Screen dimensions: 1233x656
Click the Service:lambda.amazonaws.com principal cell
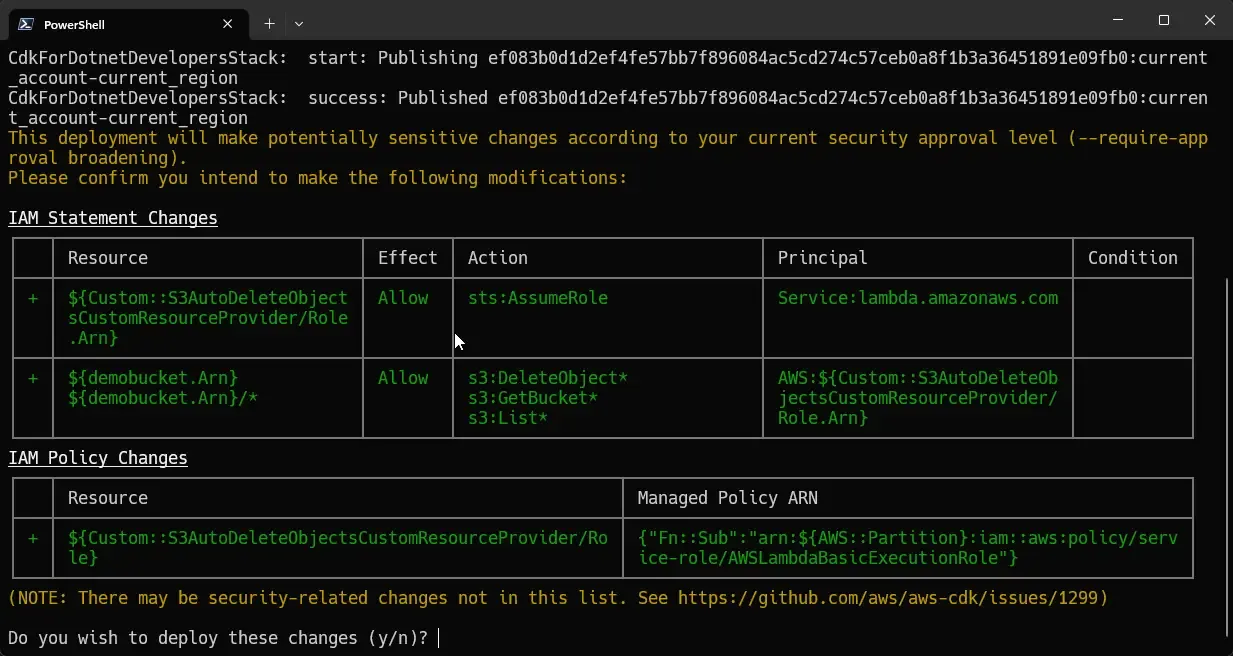[x=917, y=297]
